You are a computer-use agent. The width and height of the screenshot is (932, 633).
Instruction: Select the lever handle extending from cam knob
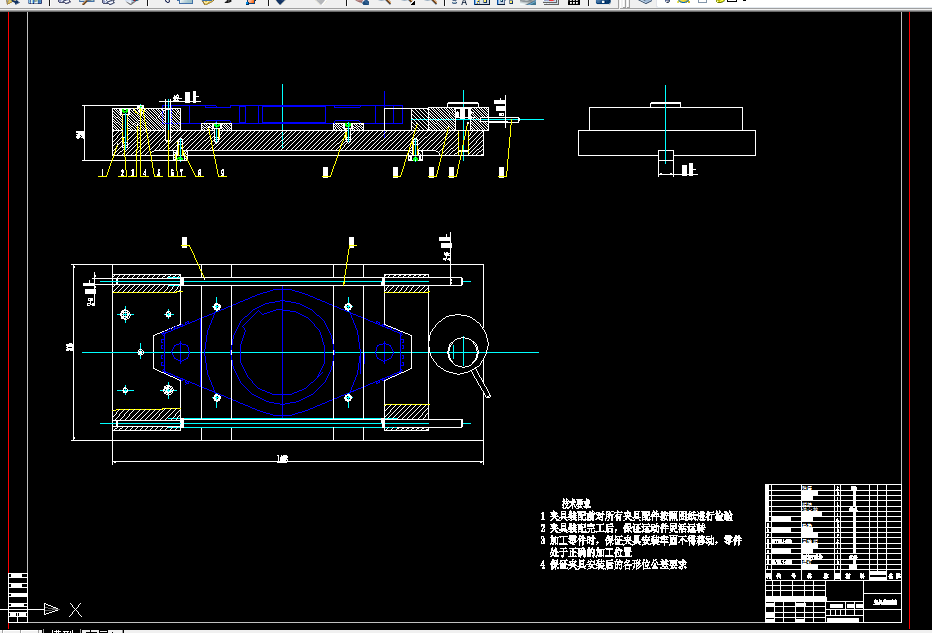click(481, 382)
